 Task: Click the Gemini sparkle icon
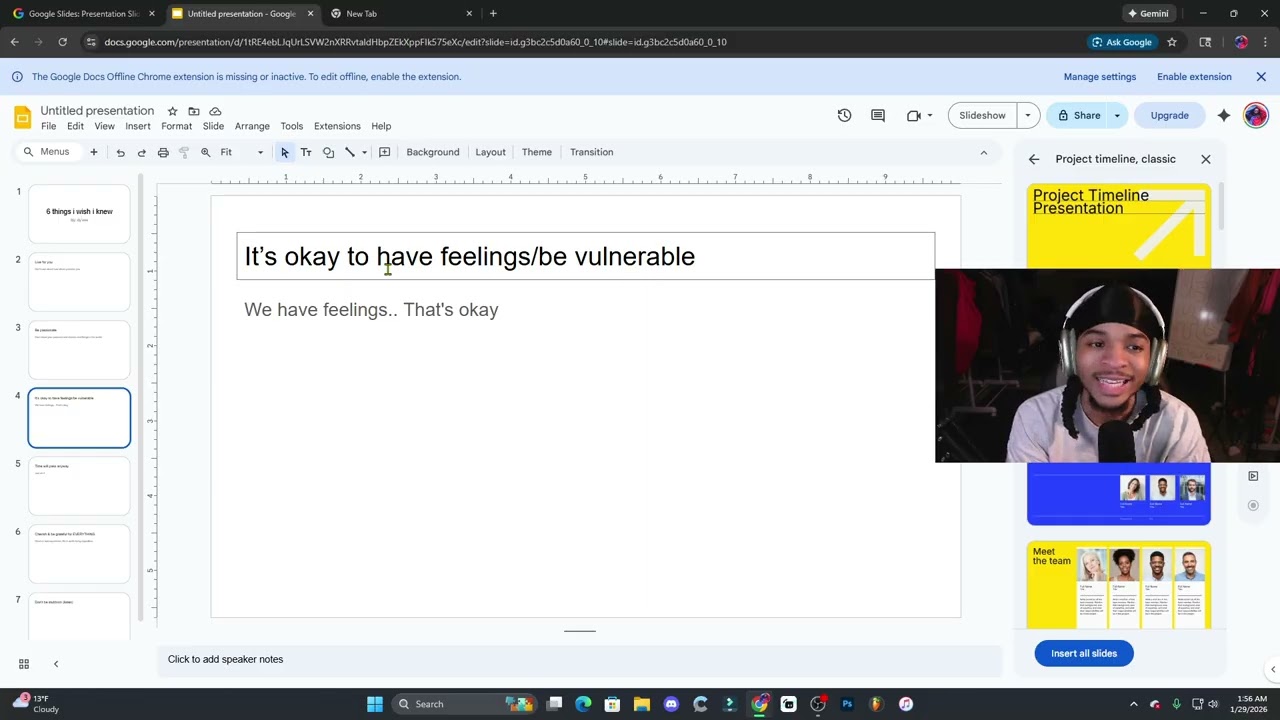point(1224,115)
